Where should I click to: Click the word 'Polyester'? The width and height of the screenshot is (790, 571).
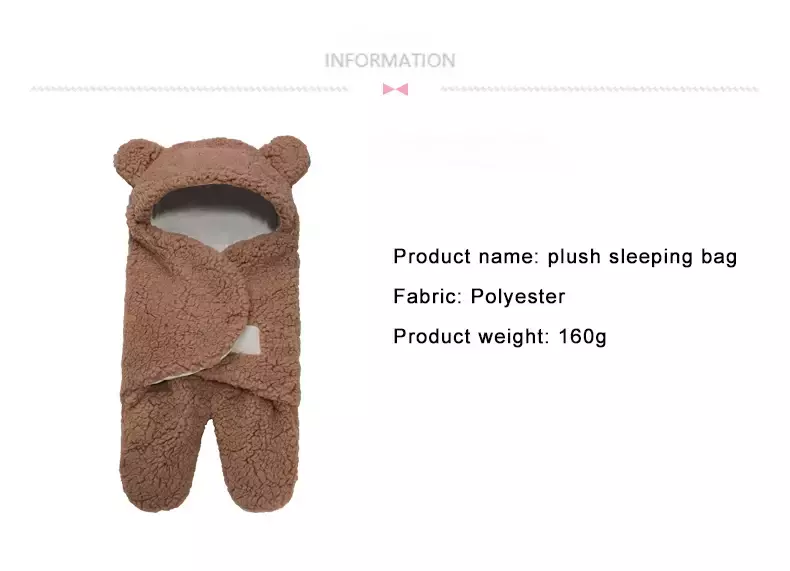(x=518, y=296)
